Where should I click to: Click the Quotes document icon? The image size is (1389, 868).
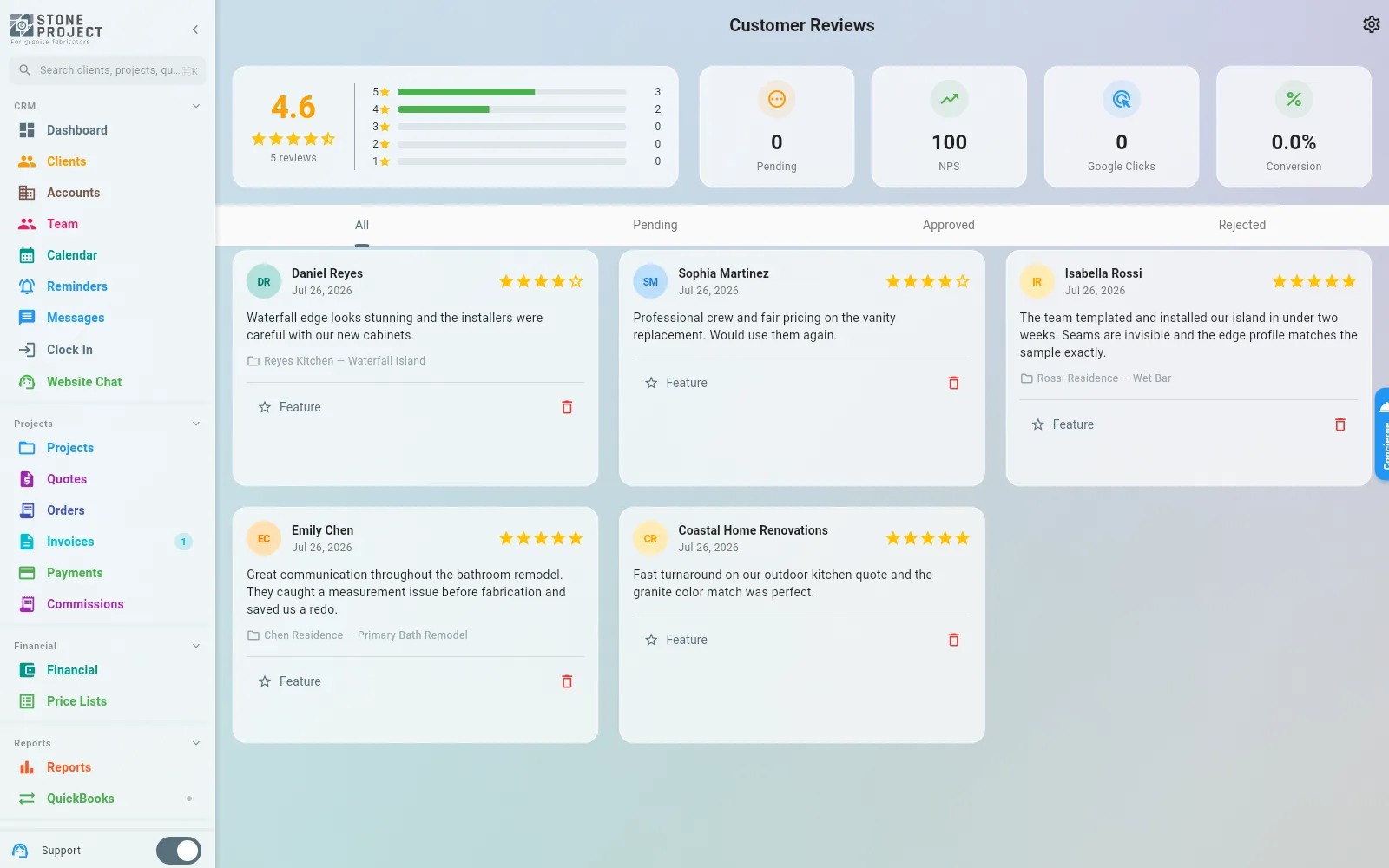pos(27,479)
